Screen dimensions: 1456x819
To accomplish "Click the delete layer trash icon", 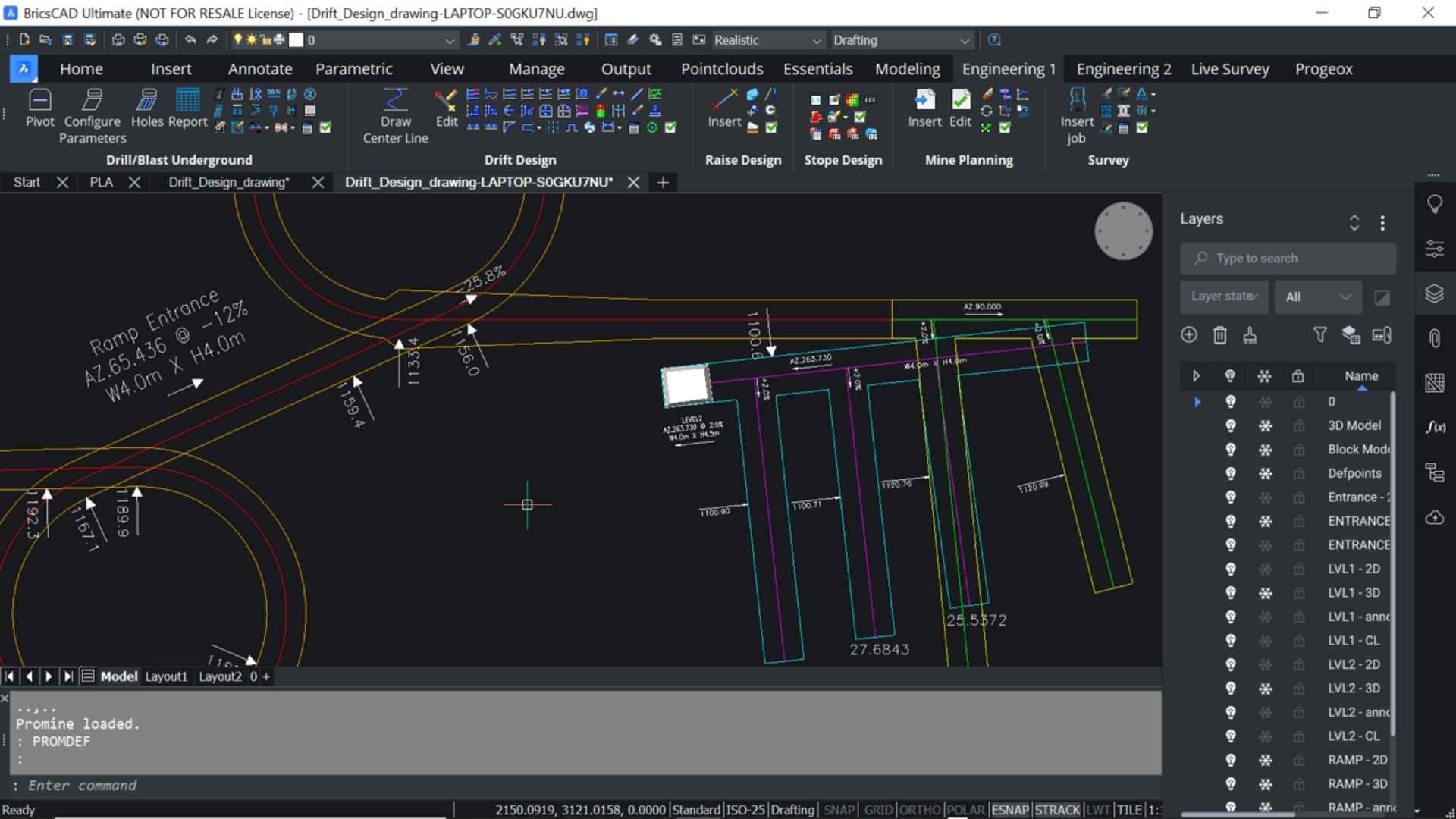I will [1219, 334].
